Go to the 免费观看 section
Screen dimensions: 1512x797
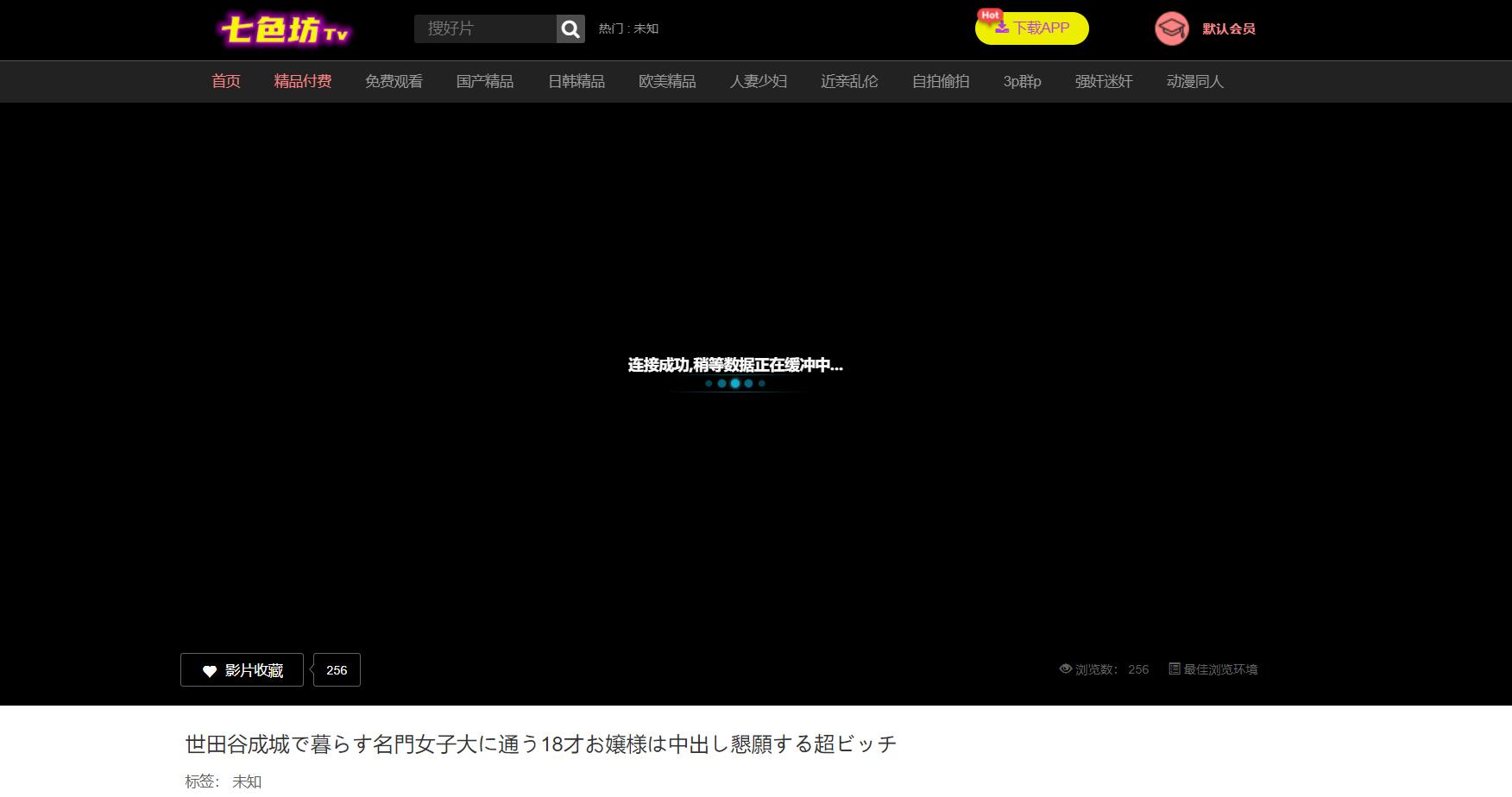(394, 81)
